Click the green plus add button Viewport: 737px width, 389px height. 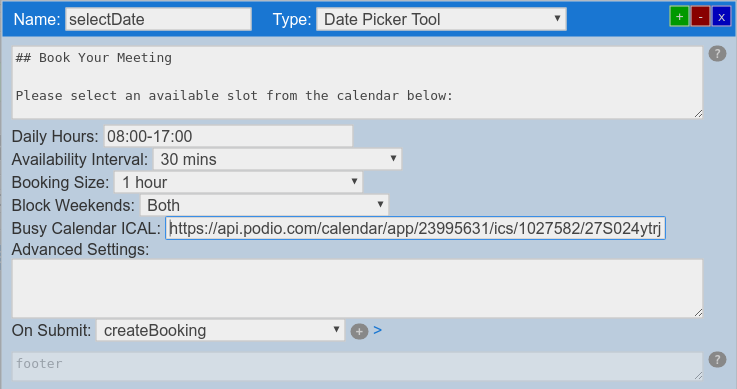[679, 17]
